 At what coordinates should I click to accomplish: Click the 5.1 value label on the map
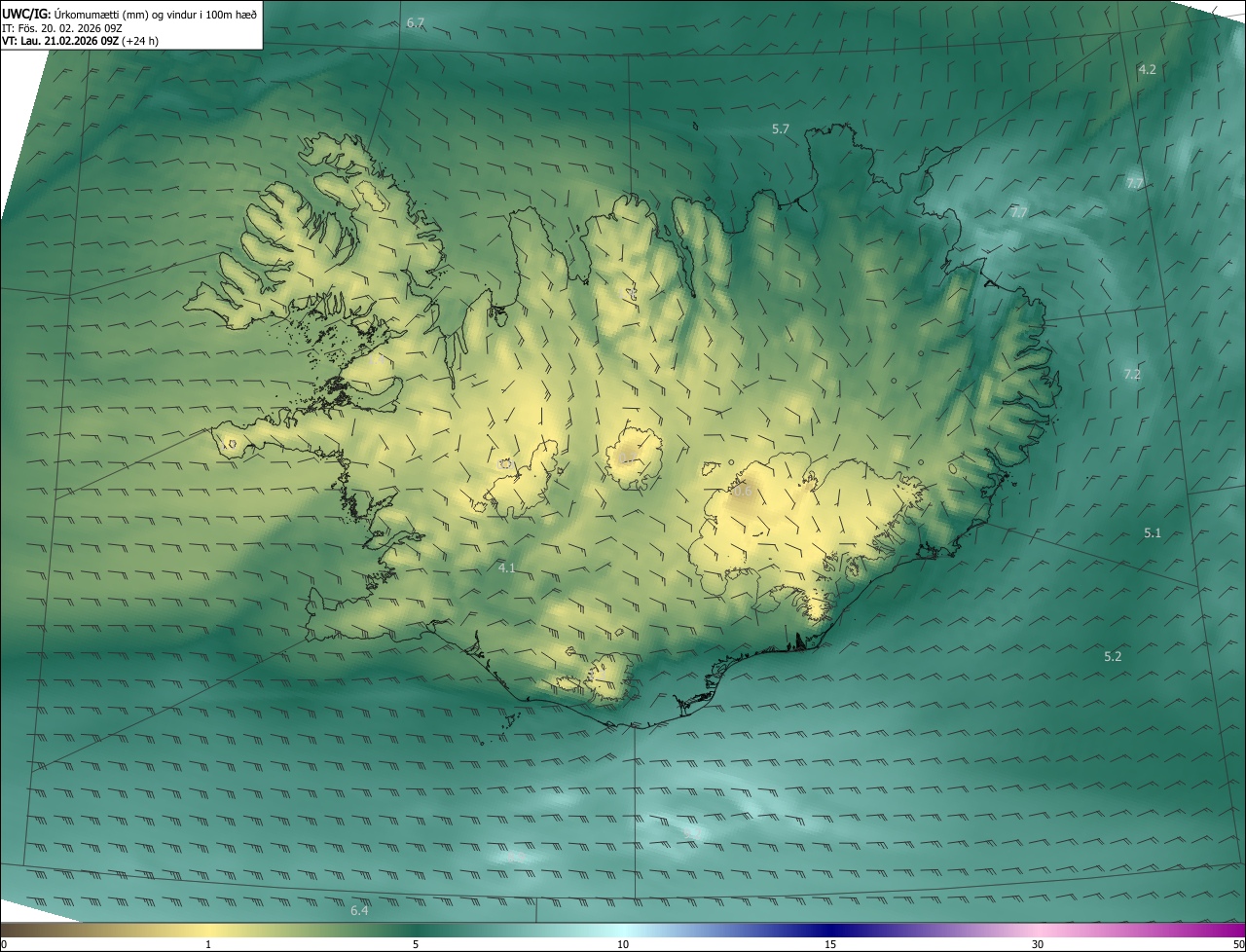[1153, 532]
